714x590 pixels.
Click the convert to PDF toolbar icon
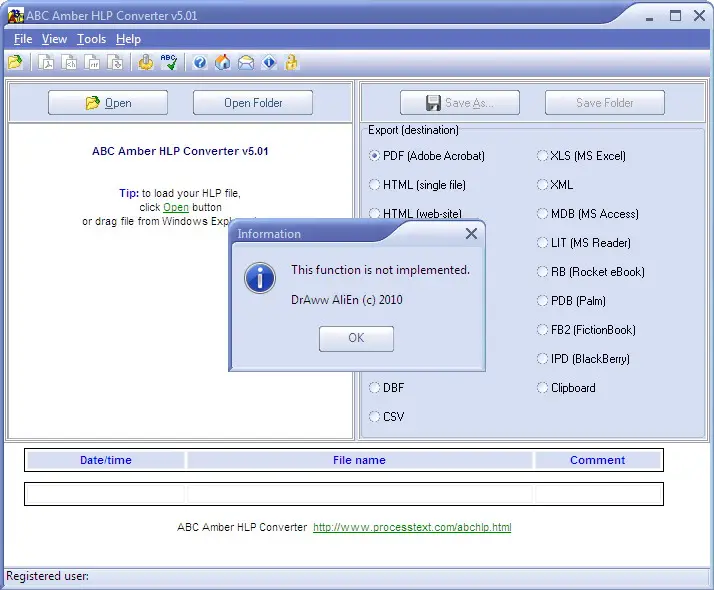coord(46,62)
